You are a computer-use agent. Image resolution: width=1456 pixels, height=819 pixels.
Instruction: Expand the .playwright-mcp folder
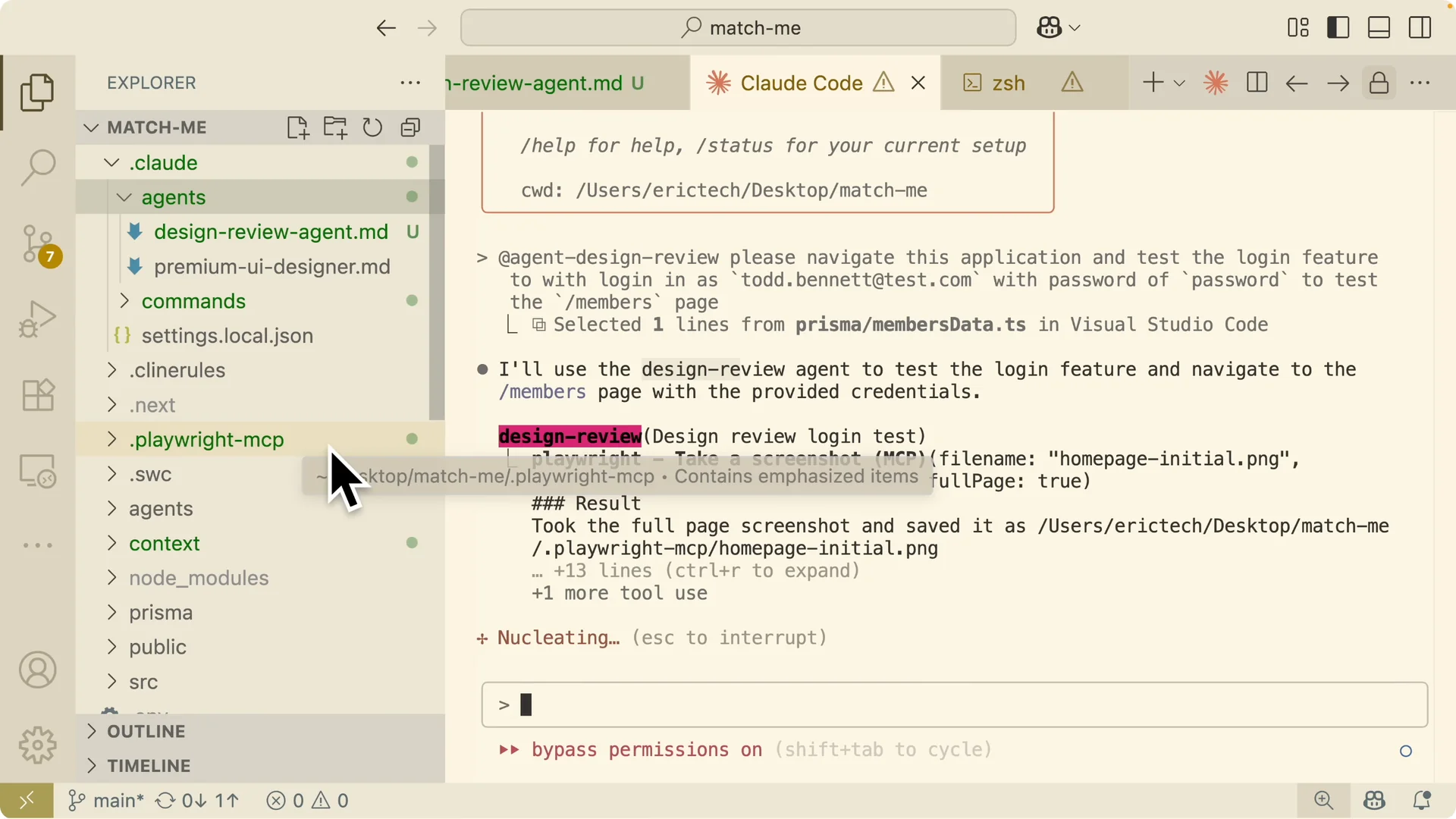click(x=111, y=440)
